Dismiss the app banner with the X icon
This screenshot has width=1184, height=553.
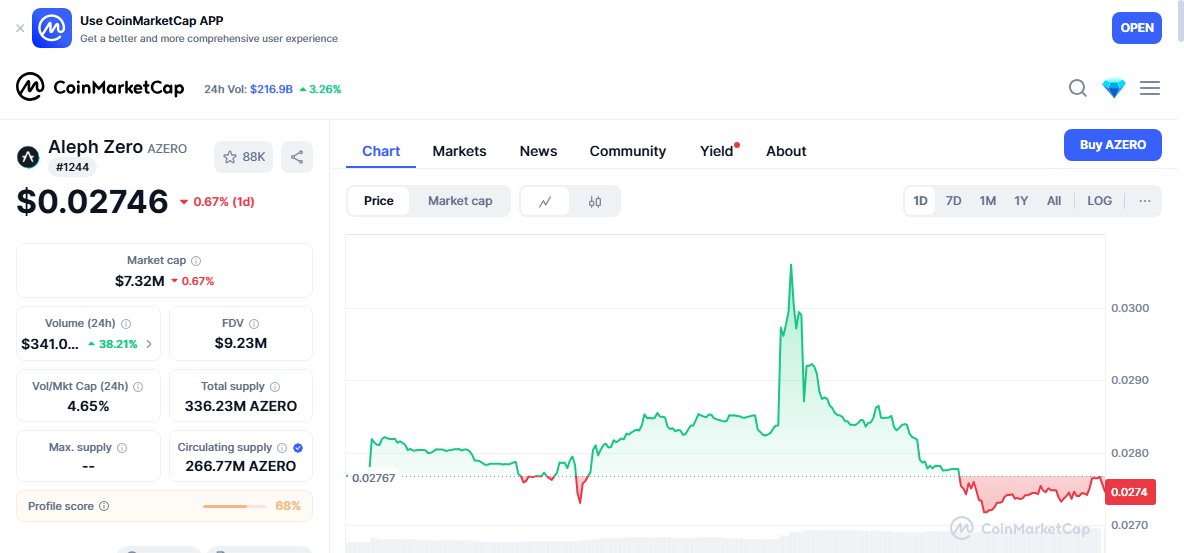pyautogui.click(x=20, y=28)
